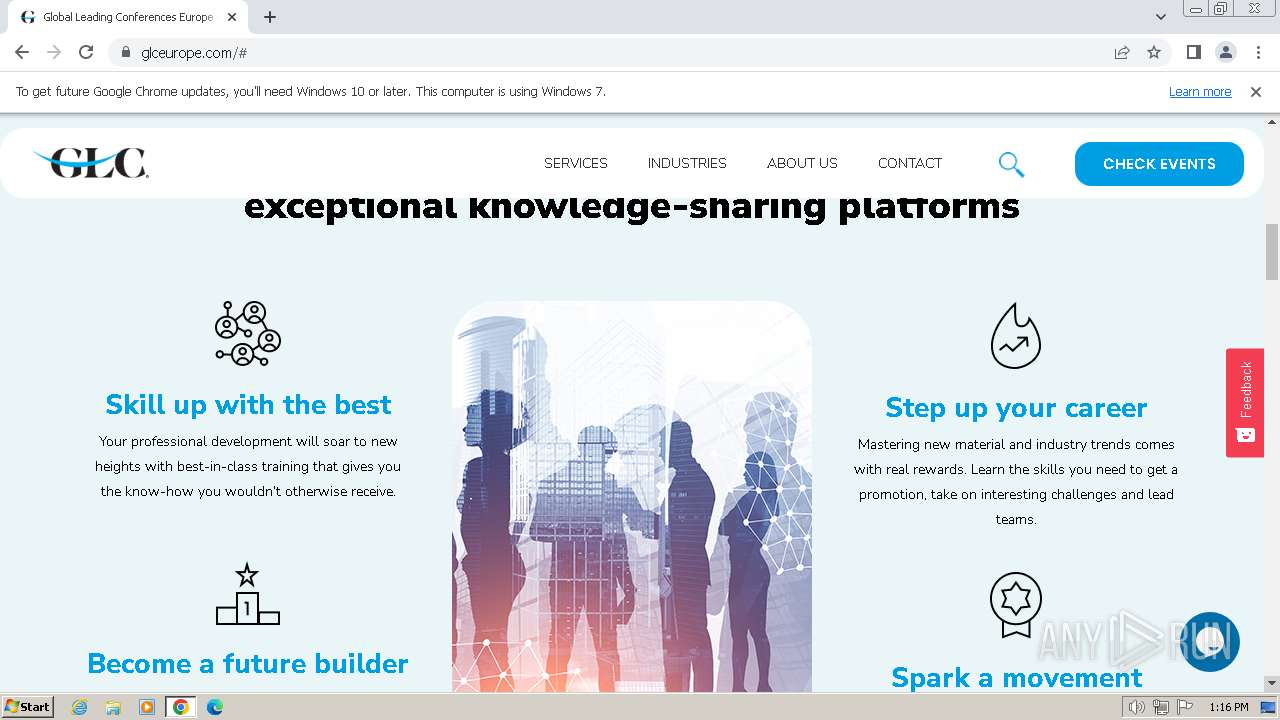Open the Chrome profile avatar

pos(1225,52)
